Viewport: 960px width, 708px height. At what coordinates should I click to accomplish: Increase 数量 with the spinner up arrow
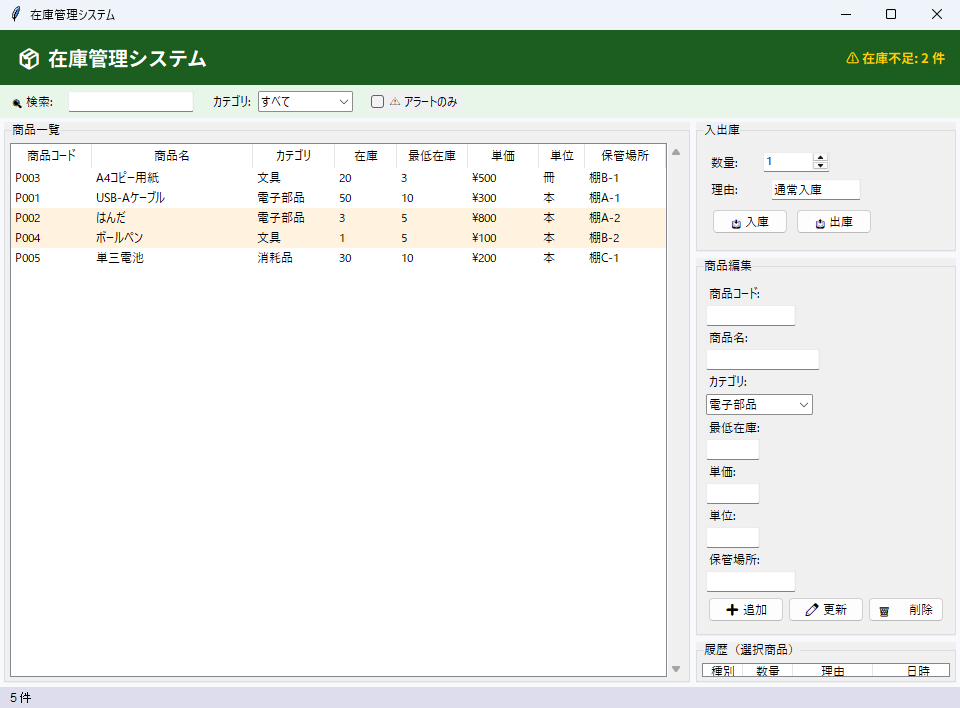point(820,157)
